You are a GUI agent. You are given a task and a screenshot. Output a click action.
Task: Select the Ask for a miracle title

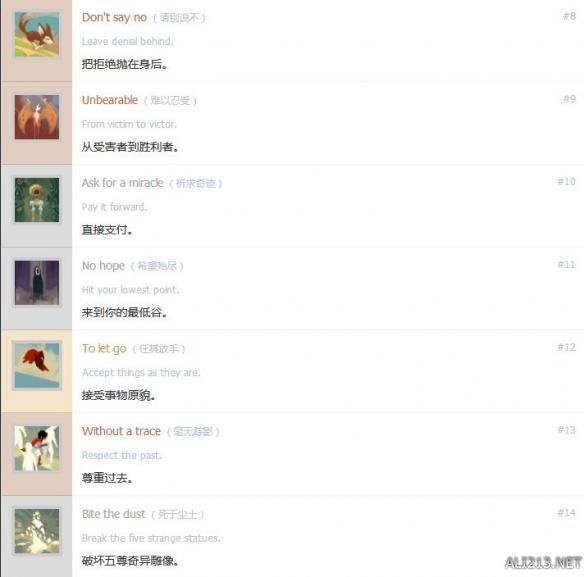click(123, 183)
